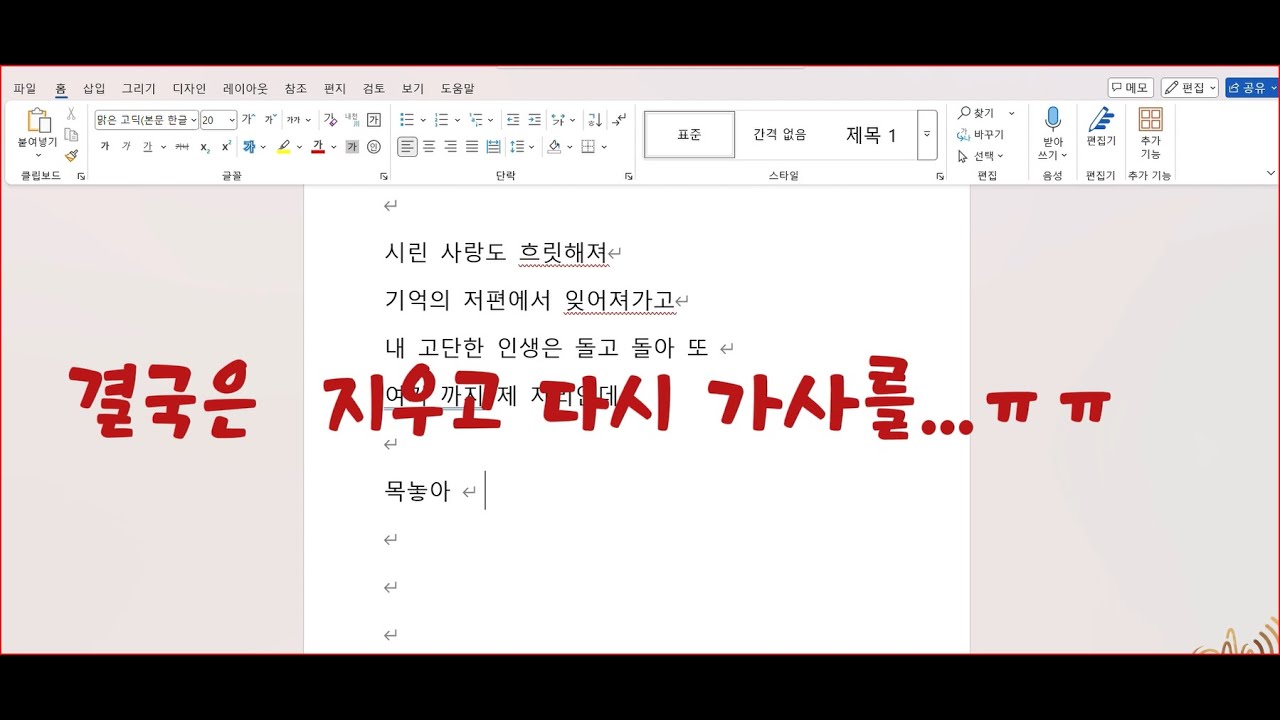Click the Justify alignment icon
Viewport: 1280px width, 720px height.
[472, 147]
